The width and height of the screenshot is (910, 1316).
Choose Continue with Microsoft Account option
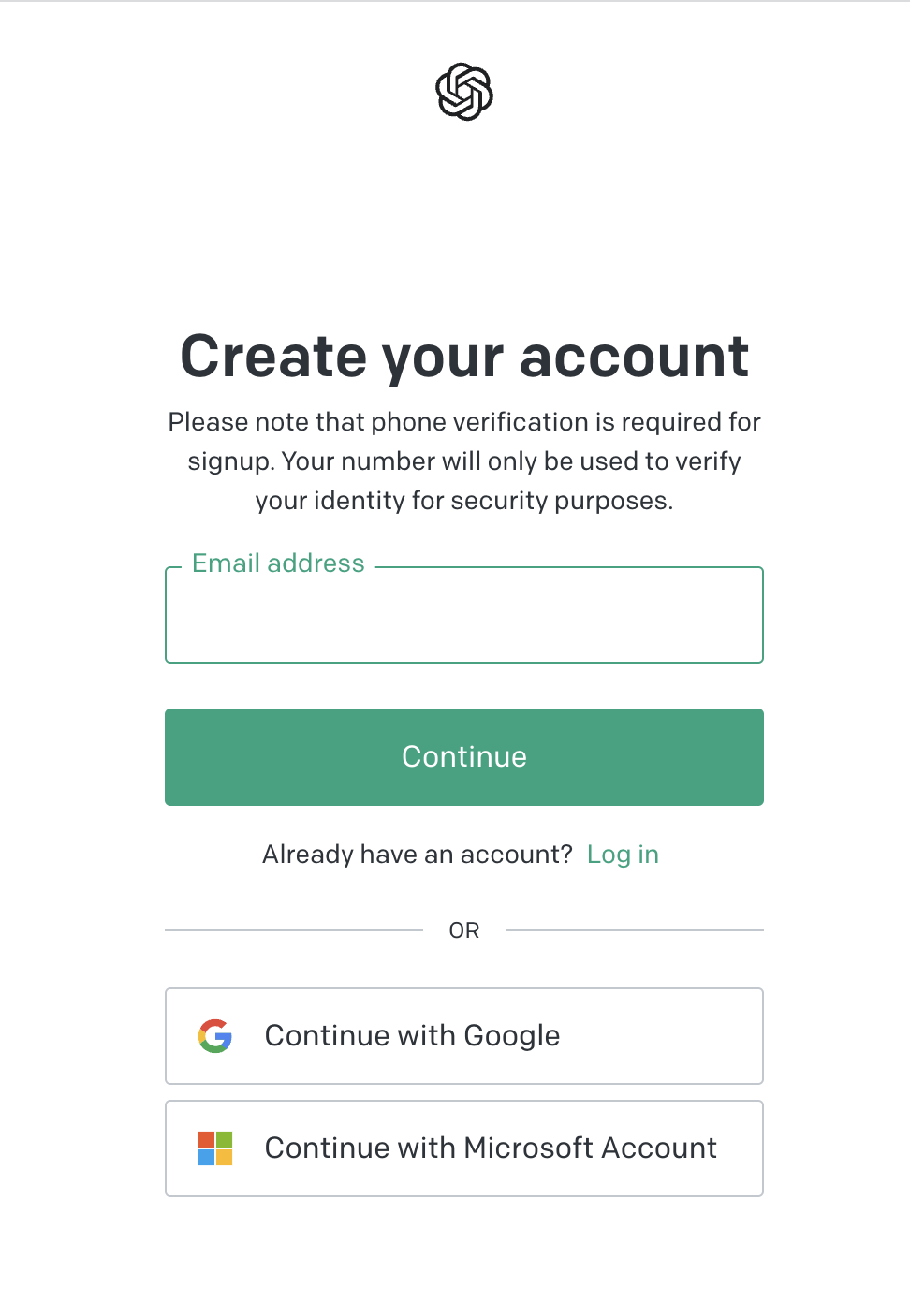[464, 1148]
